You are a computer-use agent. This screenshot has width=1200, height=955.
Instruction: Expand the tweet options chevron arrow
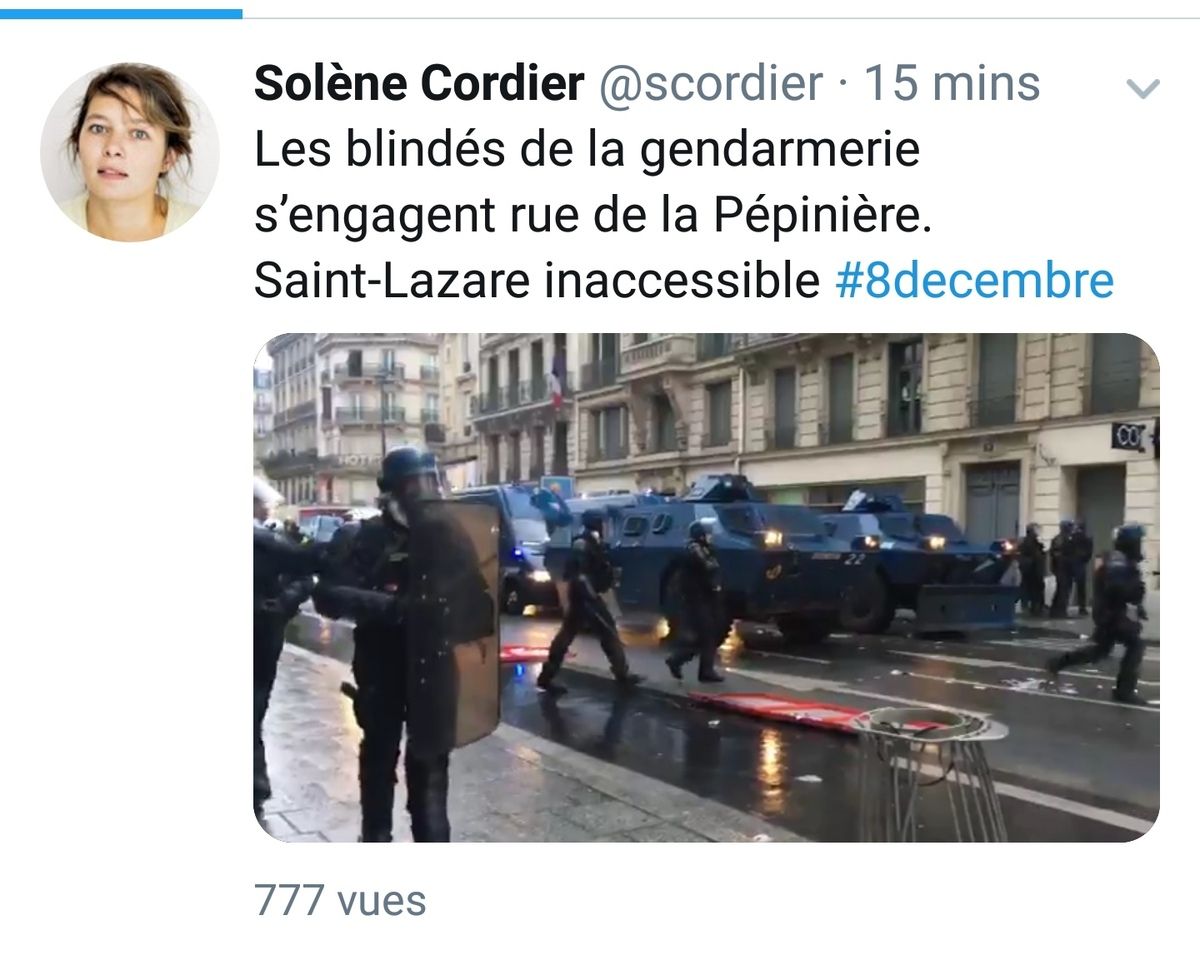pos(1142,89)
